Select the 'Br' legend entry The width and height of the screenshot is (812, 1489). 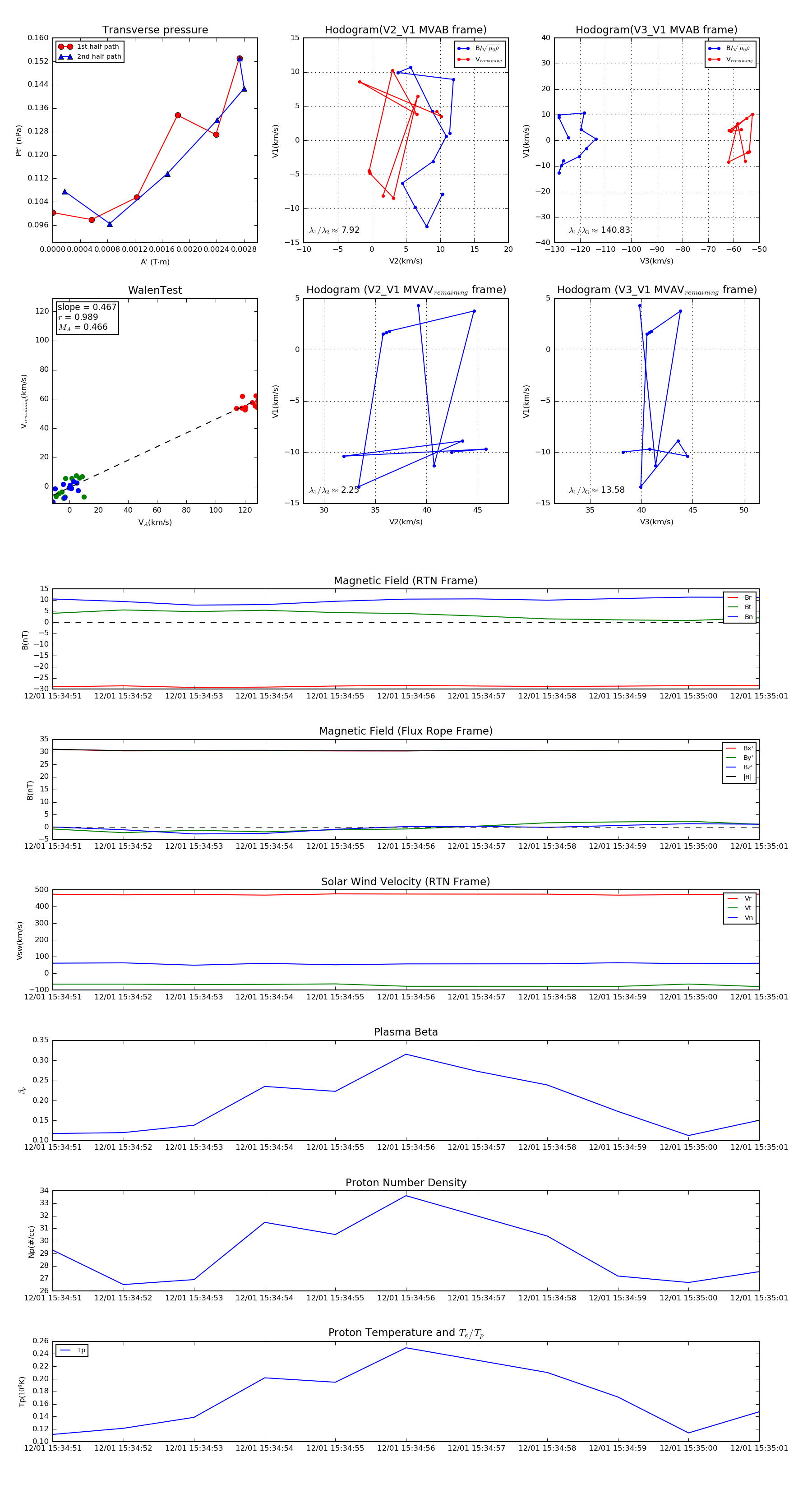[x=740, y=598]
